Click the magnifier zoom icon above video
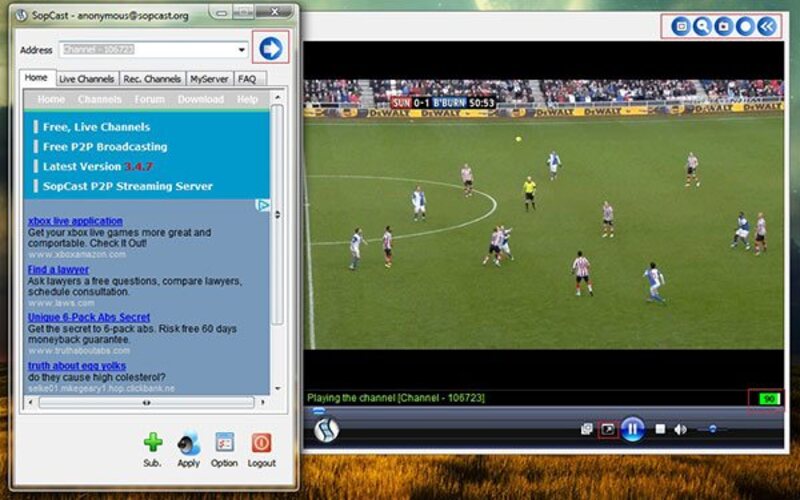The image size is (800, 500). [702, 27]
